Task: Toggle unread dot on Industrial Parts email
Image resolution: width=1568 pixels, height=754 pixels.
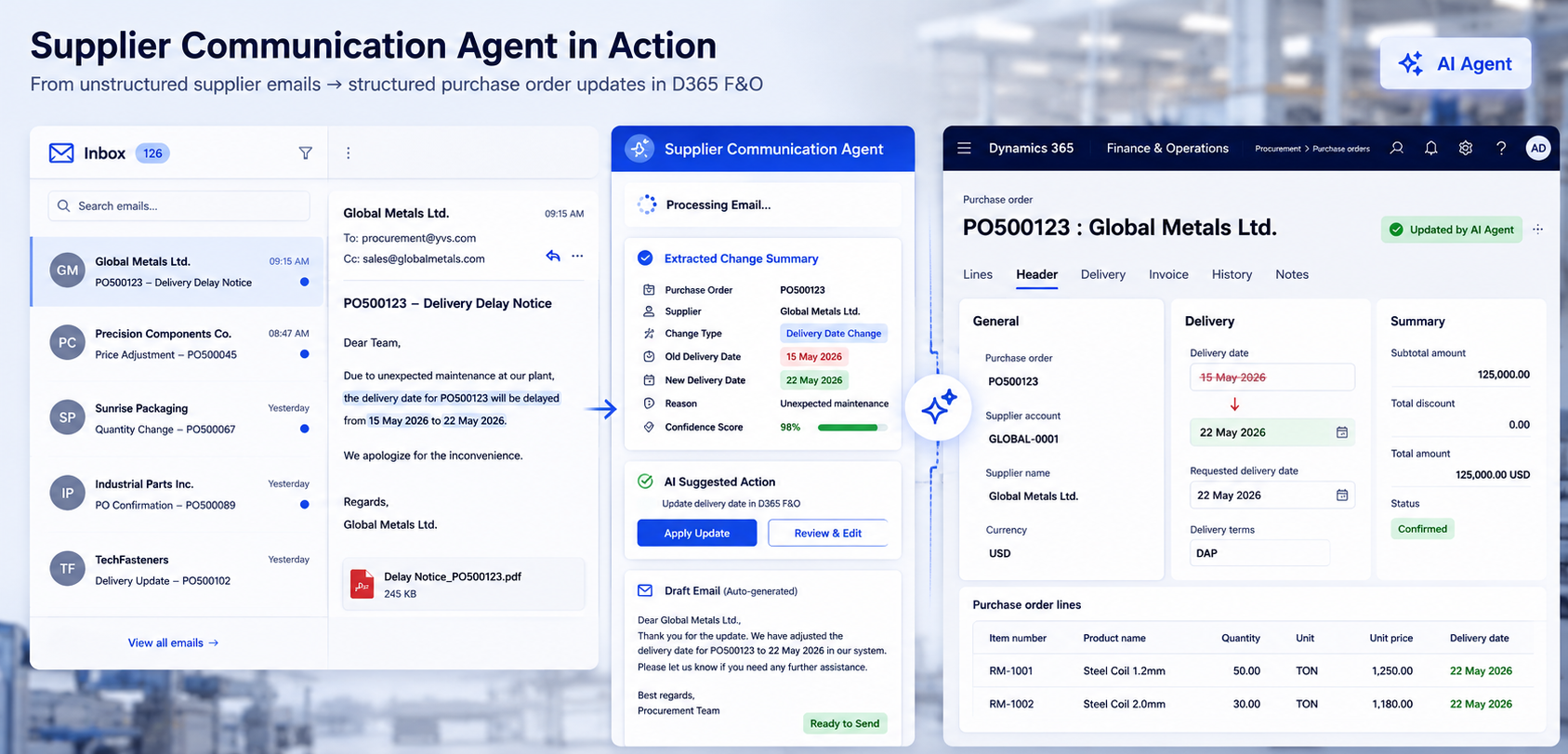Action: tap(304, 504)
